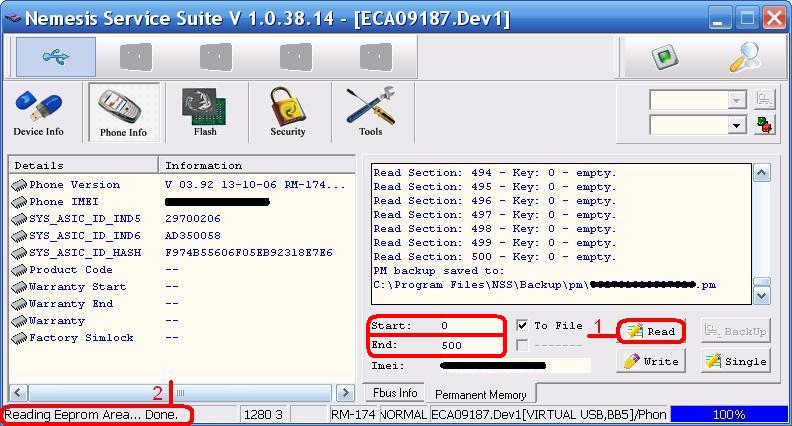The image size is (792, 426).
Task: Click red-green icon beside lower combo box
Action: (x=765, y=124)
